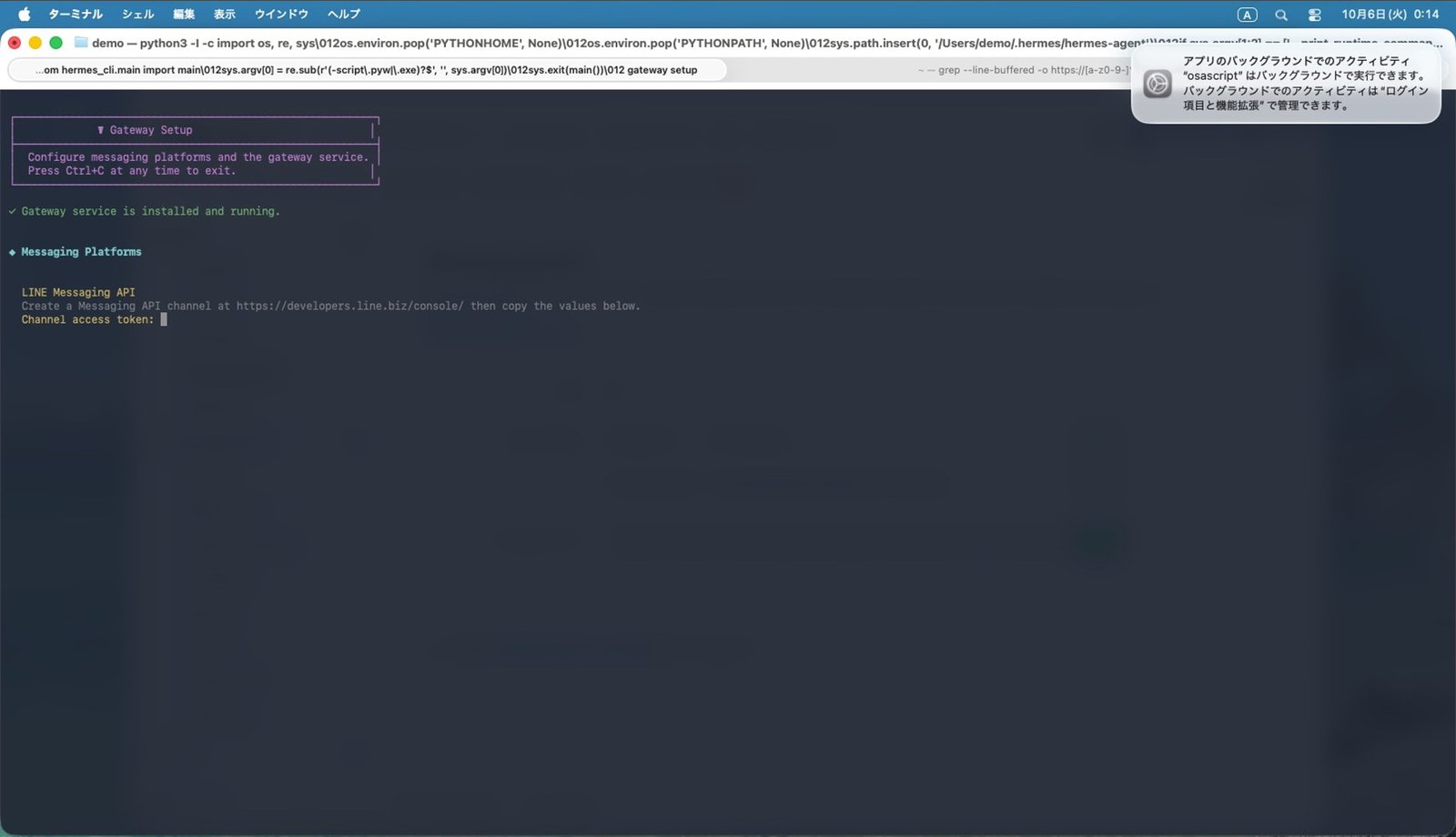Click the LINE Messaging API label
1456x837 pixels.
click(78, 292)
